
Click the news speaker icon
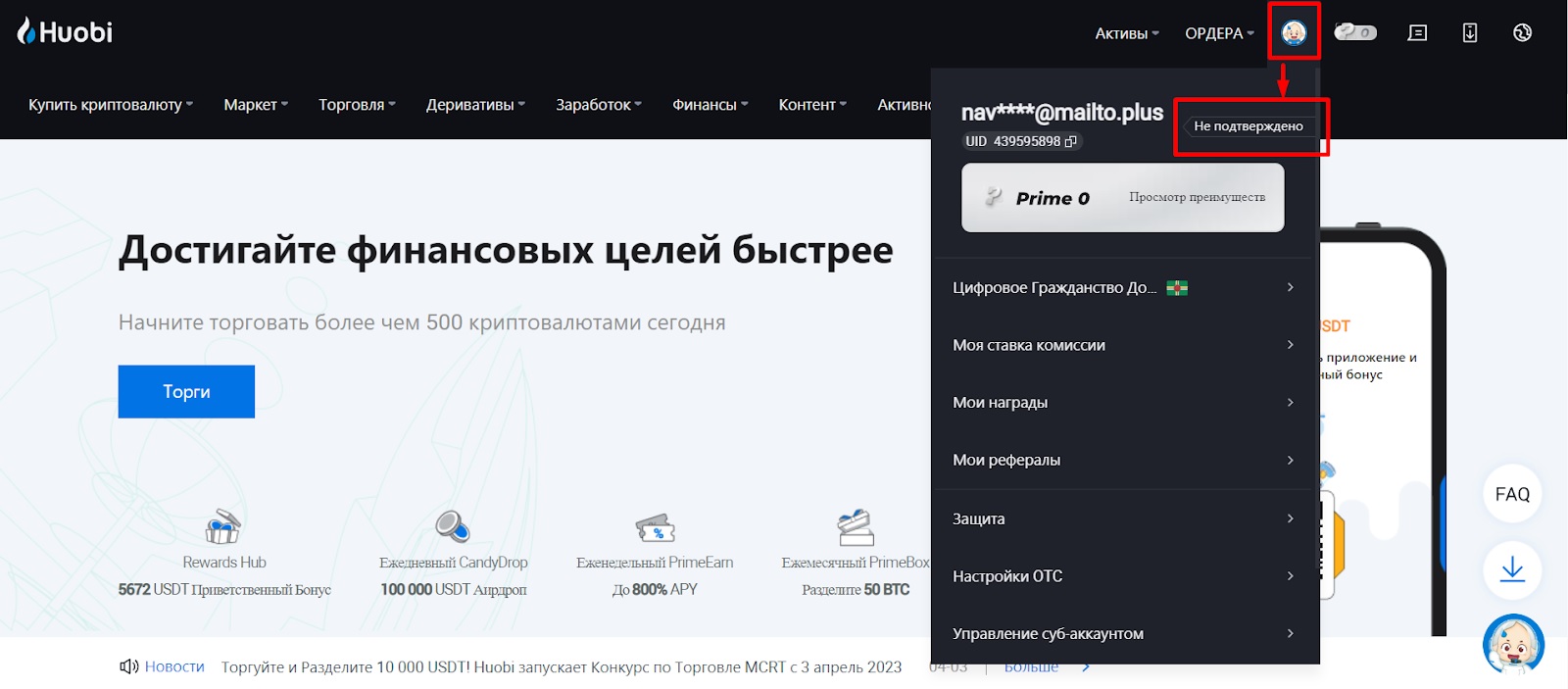pos(128,666)
